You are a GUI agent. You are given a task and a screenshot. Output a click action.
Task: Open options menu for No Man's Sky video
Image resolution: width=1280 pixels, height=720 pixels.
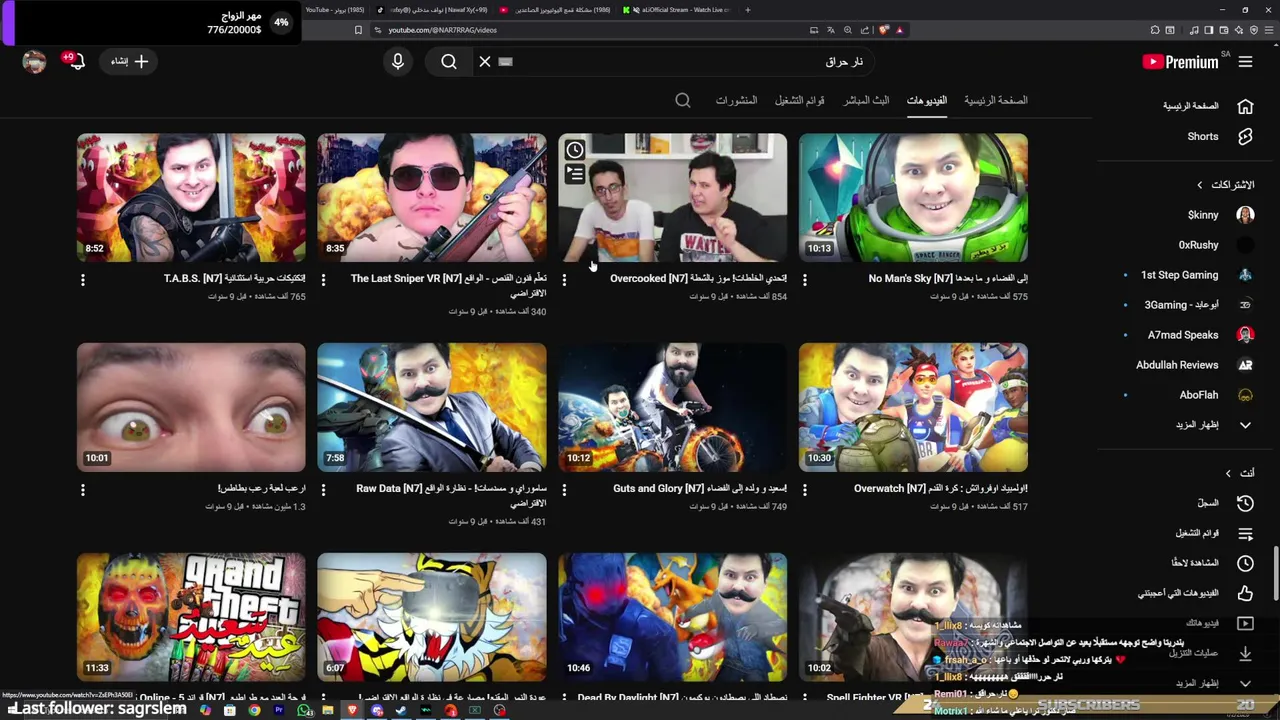pos(805,281)
